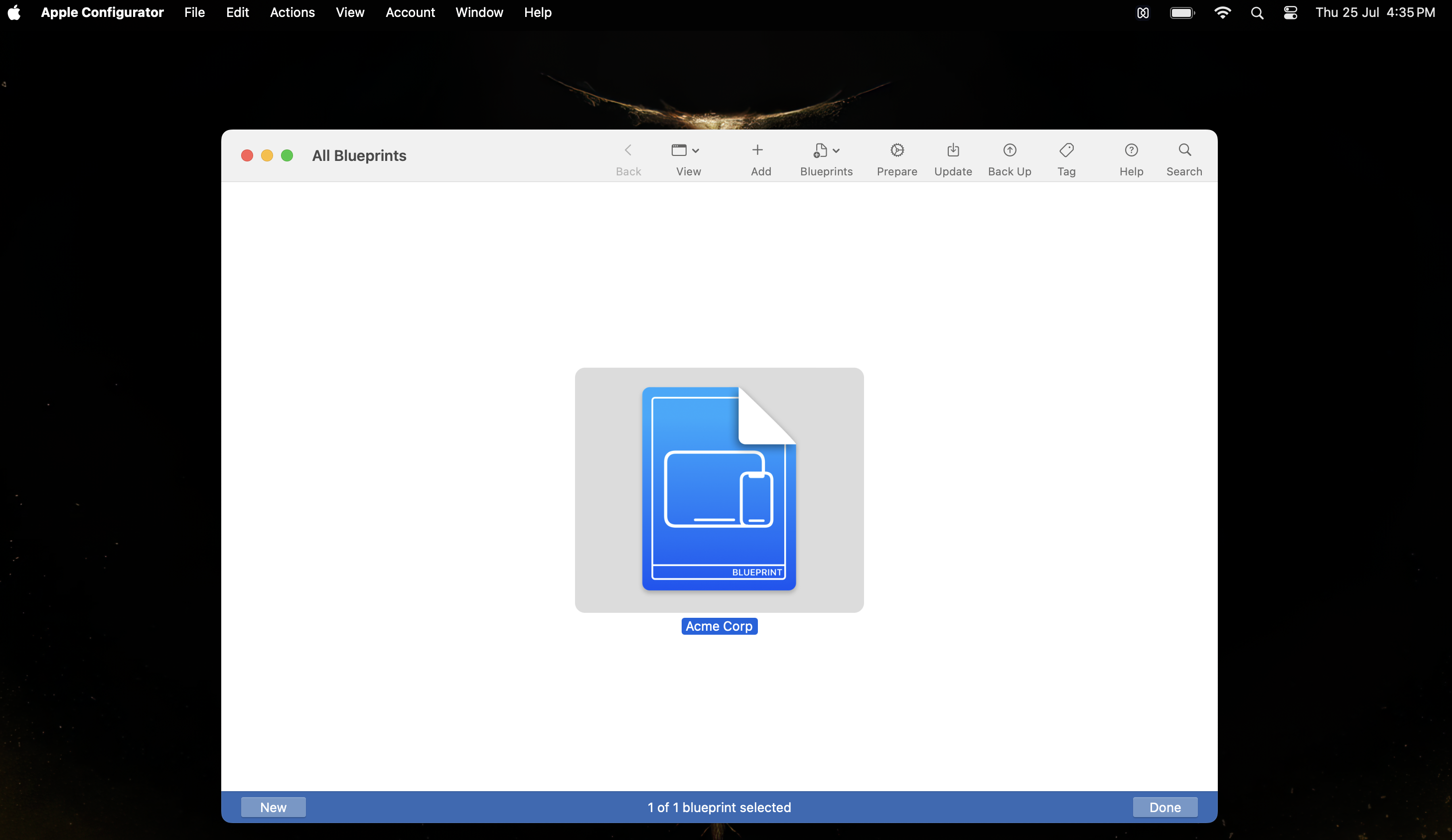Open the Apple Configurator app menu
The width and height of the screenshot is (1452, 840).
coord(102,12)
